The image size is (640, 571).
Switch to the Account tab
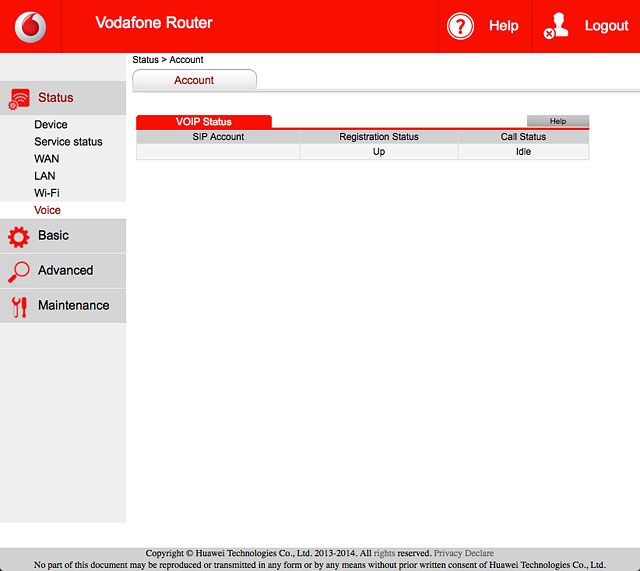194,80
